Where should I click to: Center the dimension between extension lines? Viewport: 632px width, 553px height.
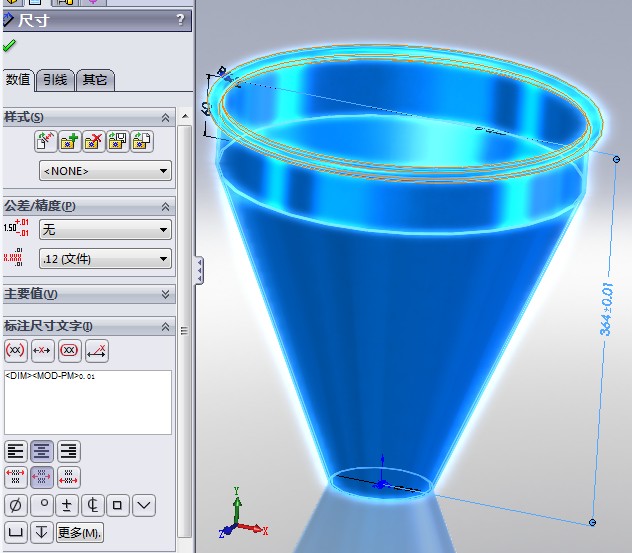pos(42,351)
